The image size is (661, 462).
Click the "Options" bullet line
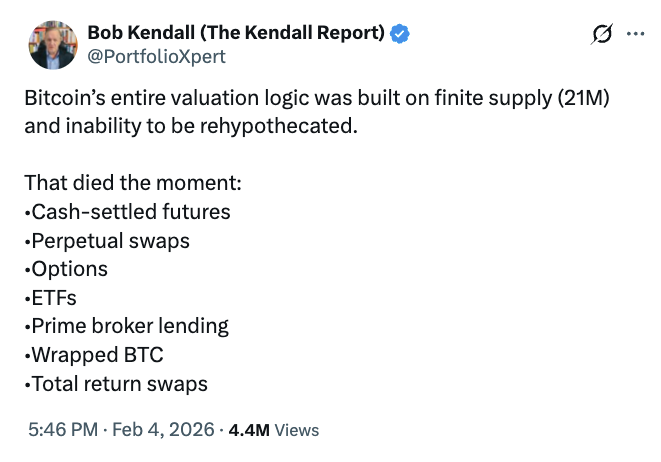(66, 269)
